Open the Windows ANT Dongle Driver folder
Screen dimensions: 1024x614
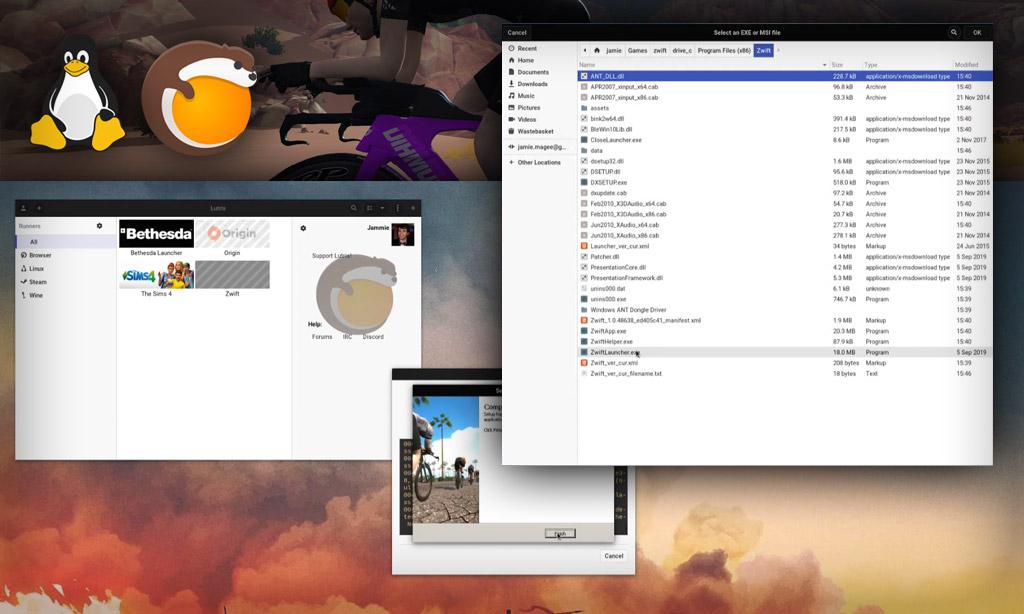[785, 310]
